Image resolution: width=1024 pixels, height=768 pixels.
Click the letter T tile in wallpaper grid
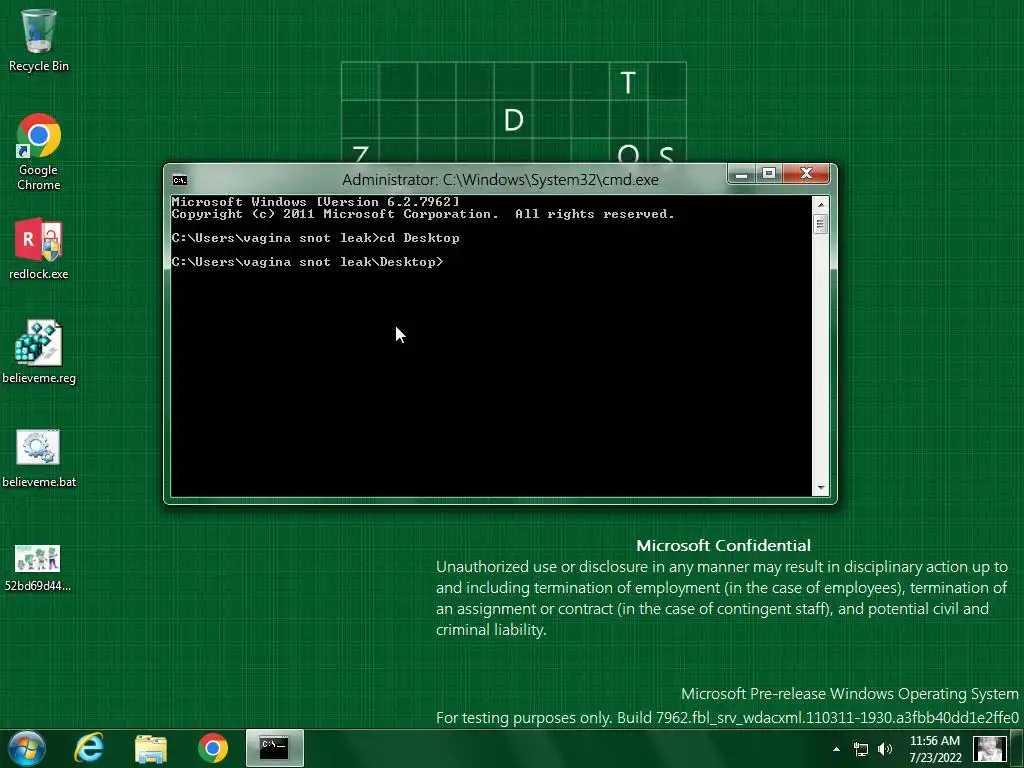[628, 82]
